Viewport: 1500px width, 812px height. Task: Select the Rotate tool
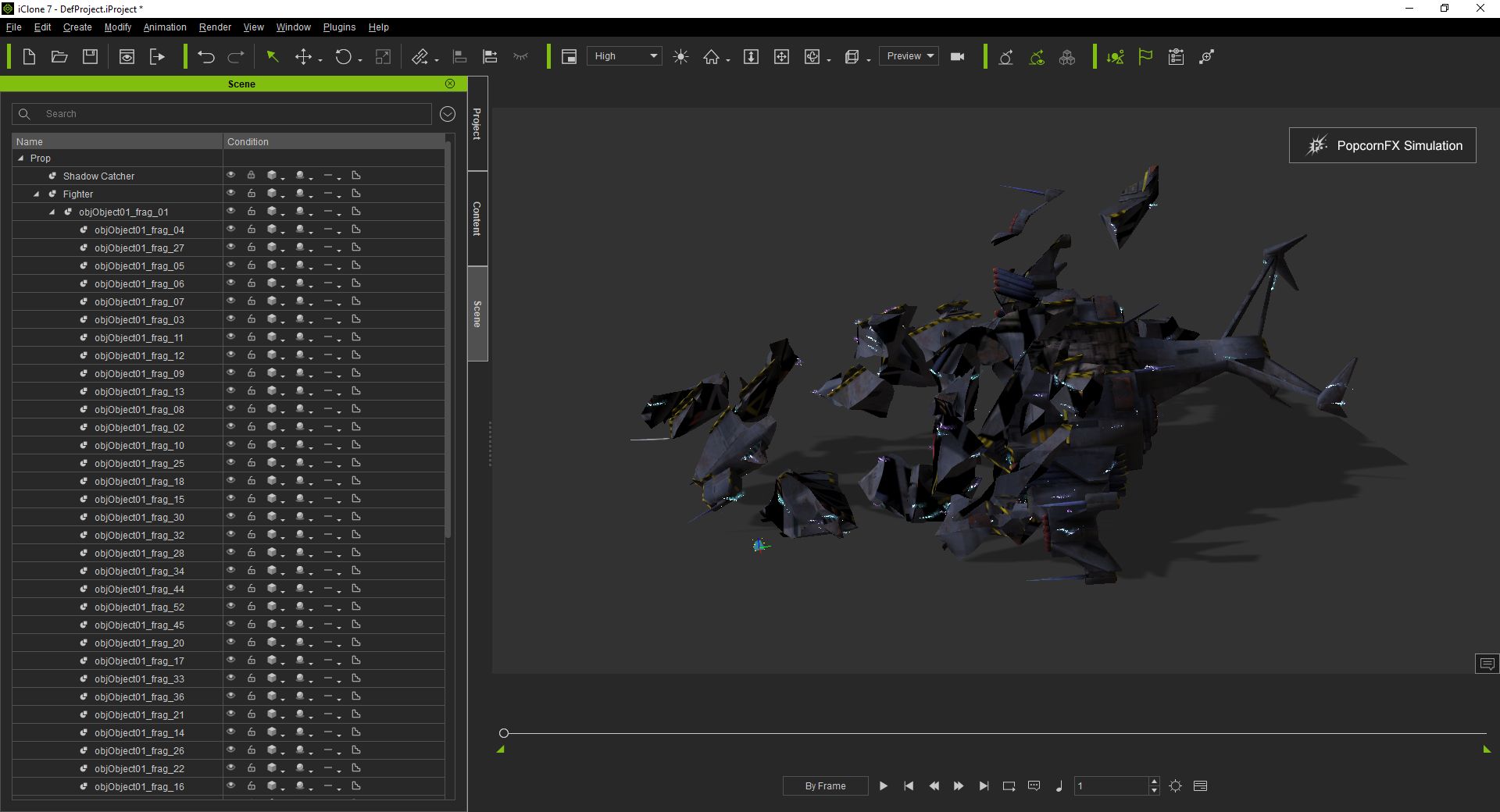[x=343, y=56]
